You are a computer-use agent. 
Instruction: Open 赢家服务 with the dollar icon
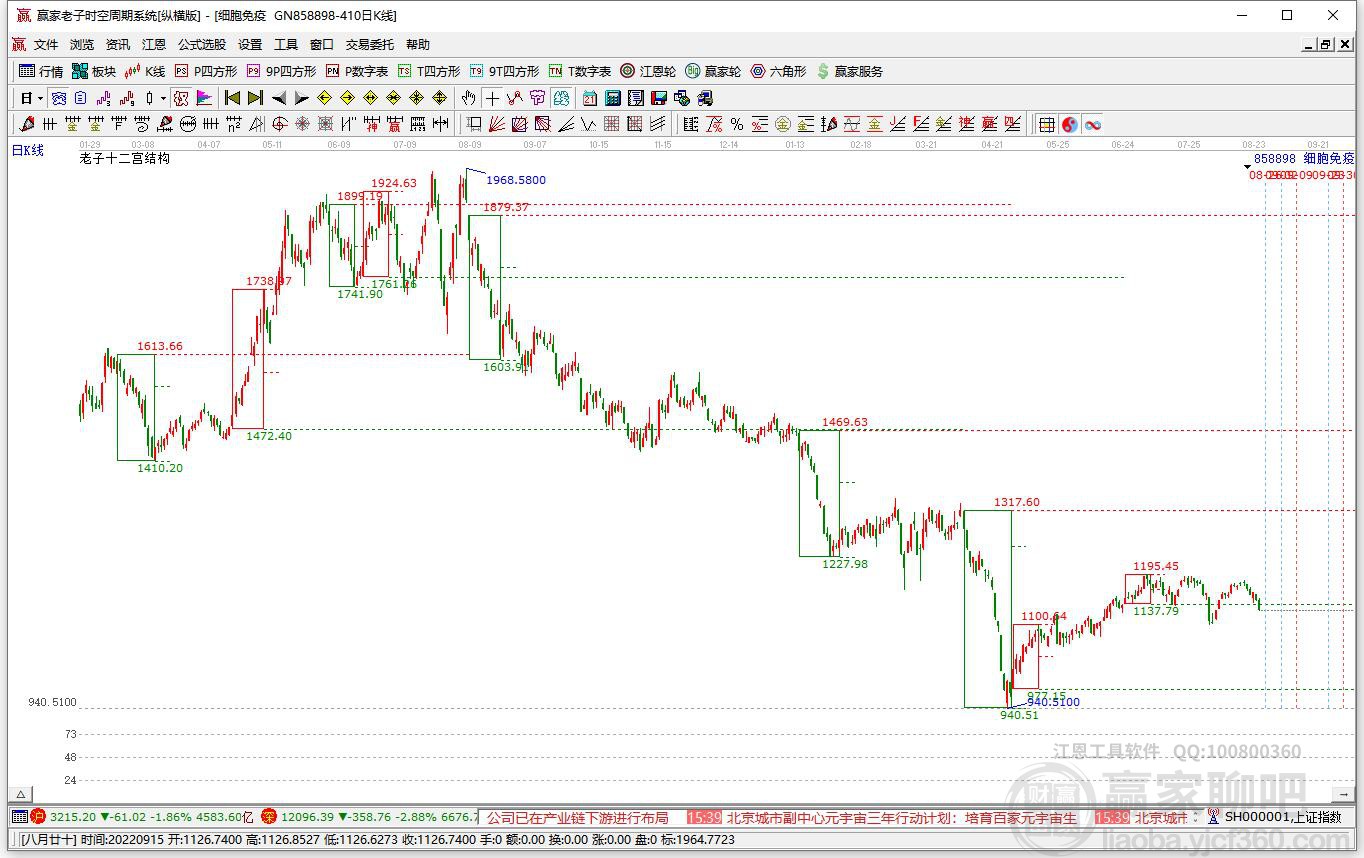pos(850,71)
